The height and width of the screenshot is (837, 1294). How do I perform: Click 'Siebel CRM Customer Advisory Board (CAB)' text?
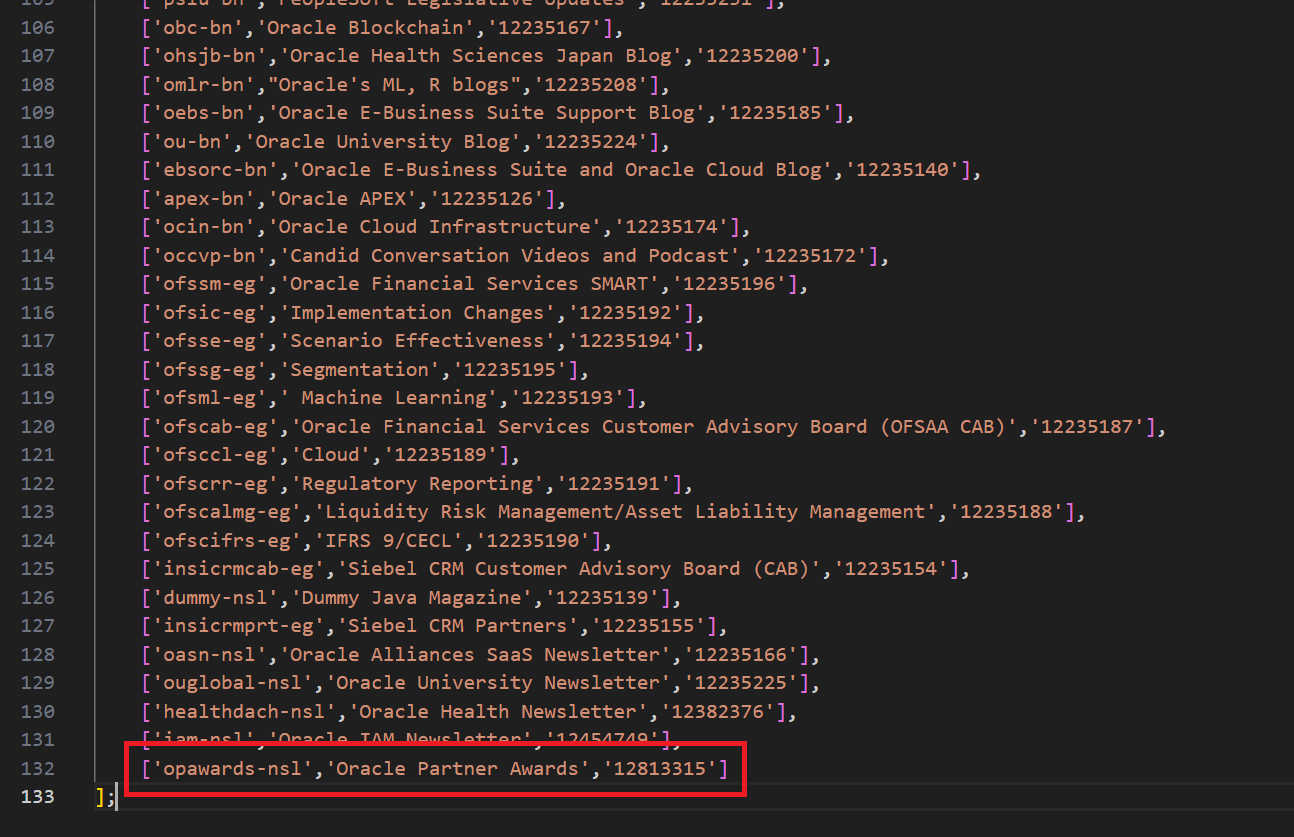click(x=580, y=569)
